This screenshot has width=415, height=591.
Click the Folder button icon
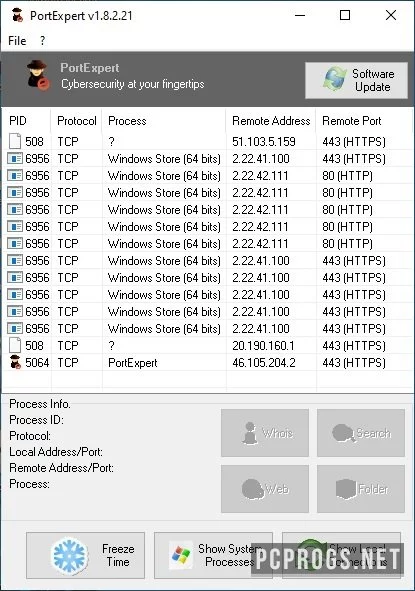pyautogui.click(x=346, y=489)
